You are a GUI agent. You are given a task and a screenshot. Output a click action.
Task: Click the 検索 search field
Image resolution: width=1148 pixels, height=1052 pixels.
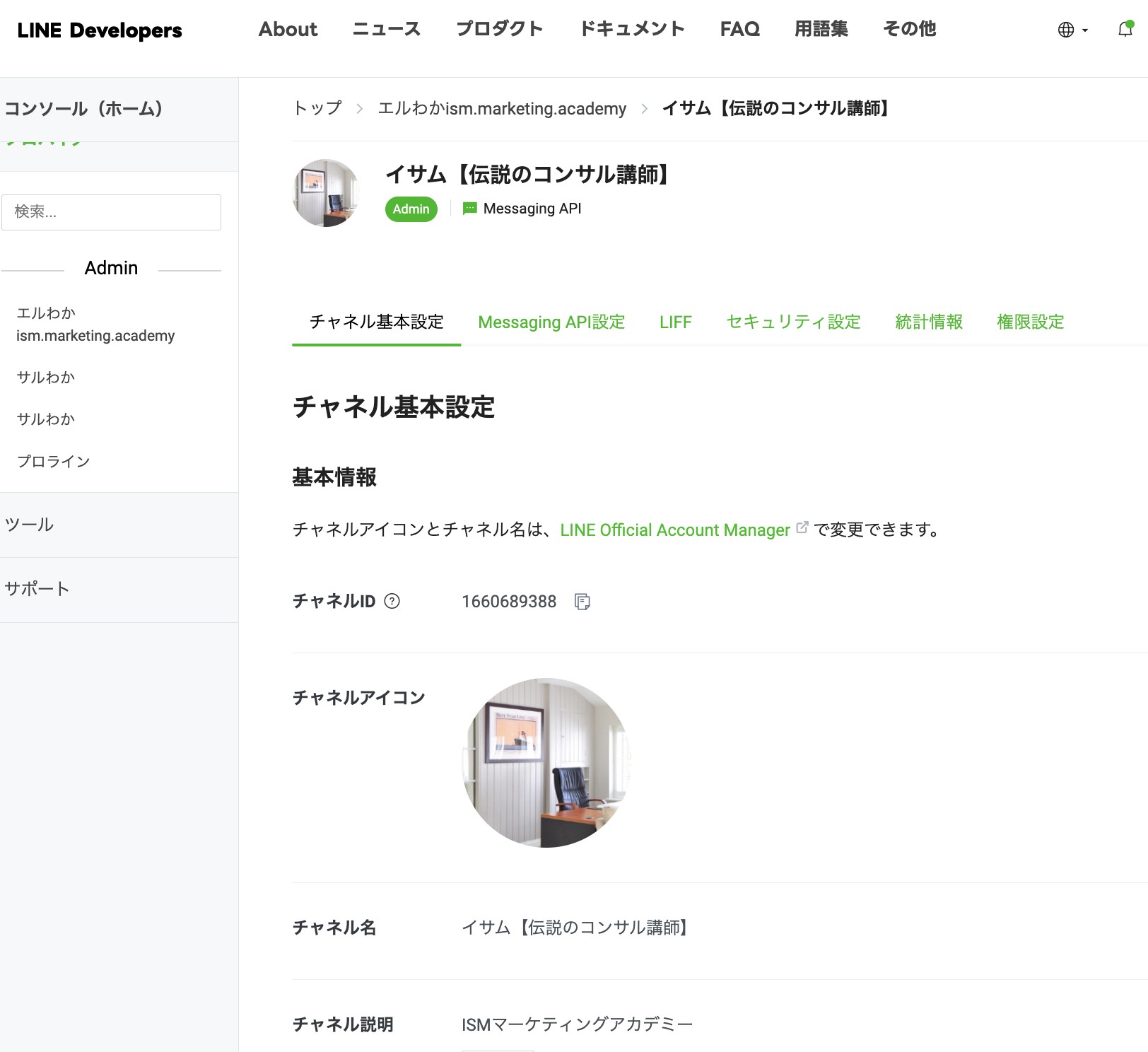pyautogui.click(x=111, y=212)
